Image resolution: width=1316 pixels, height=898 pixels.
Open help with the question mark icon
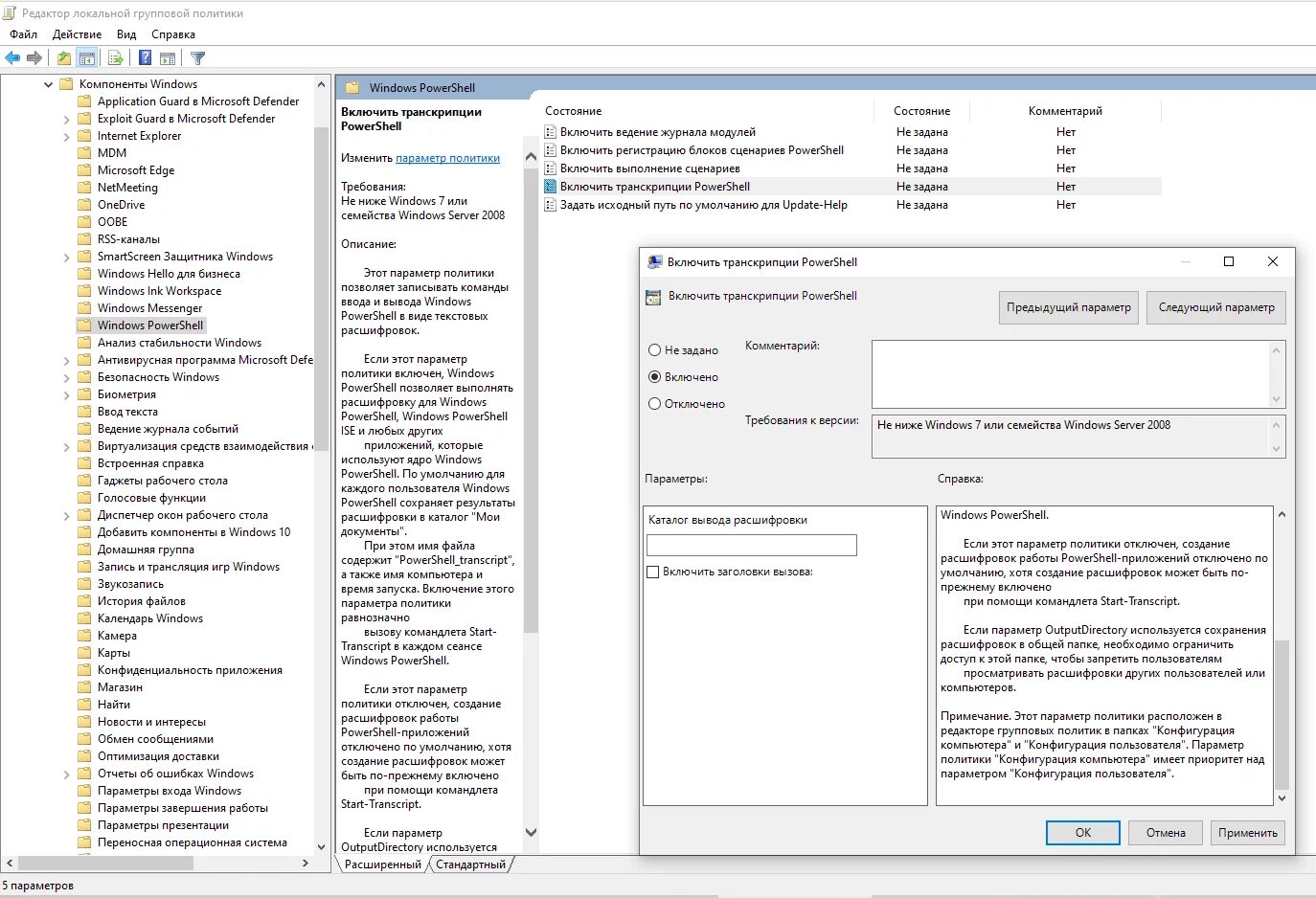[145, 58]
